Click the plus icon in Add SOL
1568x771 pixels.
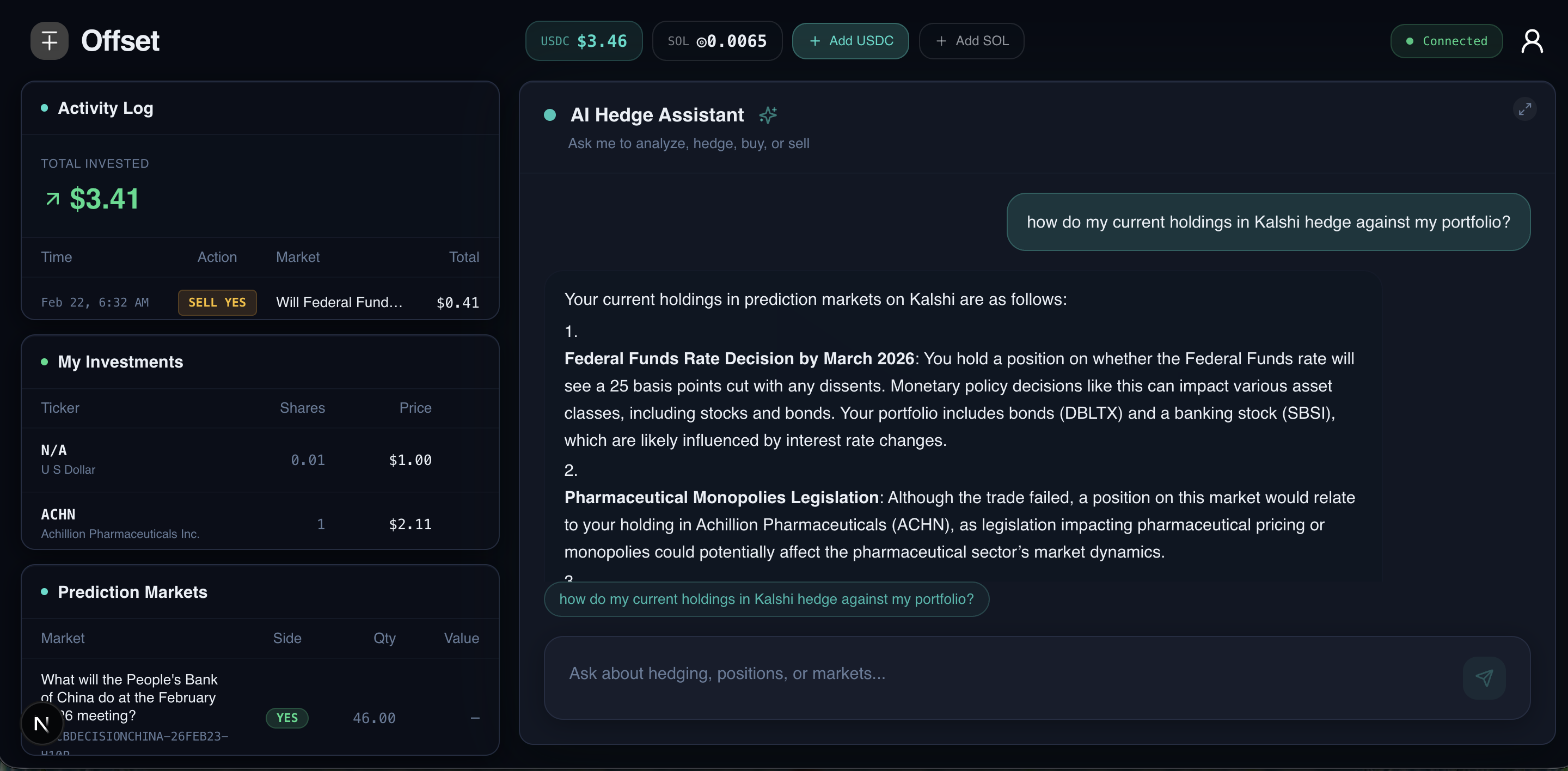pyautogui.click(x=941, y=41)
